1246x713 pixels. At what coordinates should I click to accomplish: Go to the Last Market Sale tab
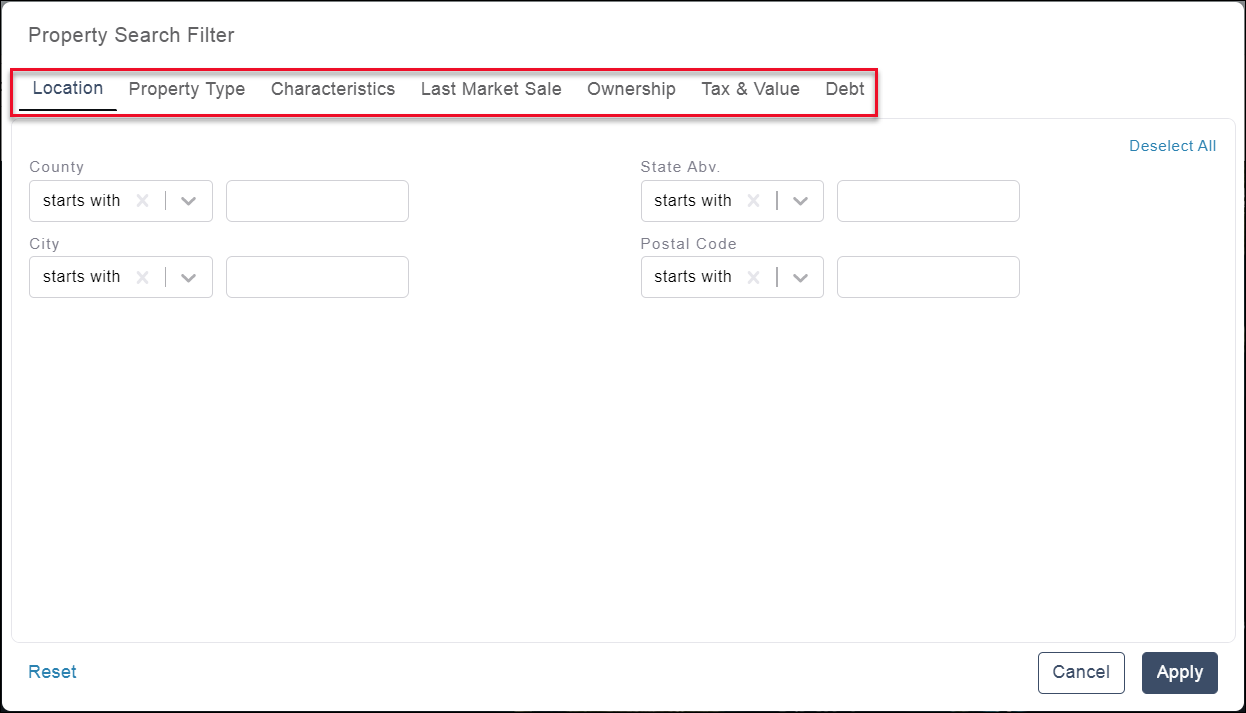[491, 89]
